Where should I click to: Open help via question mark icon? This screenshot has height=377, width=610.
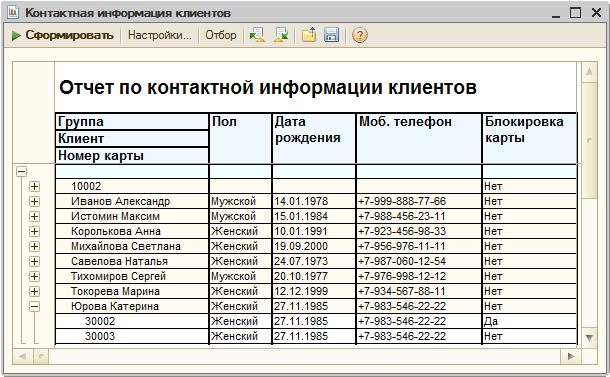tap(359, 35)
